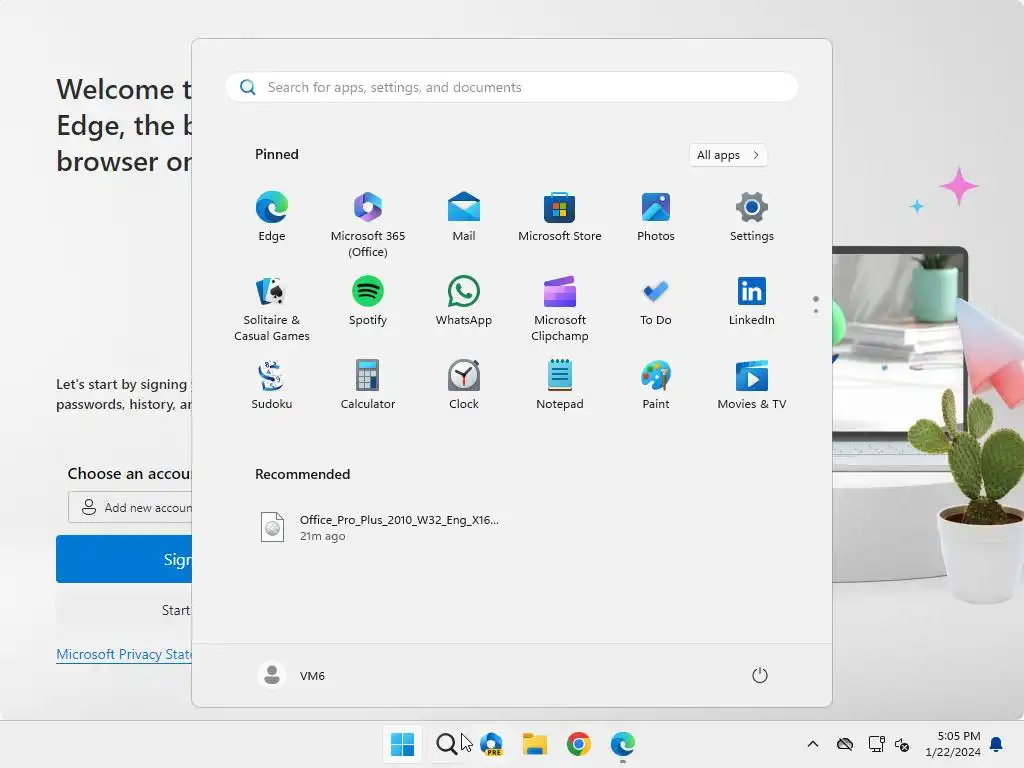Open the Spotify app
This screenshot has width=1024, height=768.
point(368,302)
